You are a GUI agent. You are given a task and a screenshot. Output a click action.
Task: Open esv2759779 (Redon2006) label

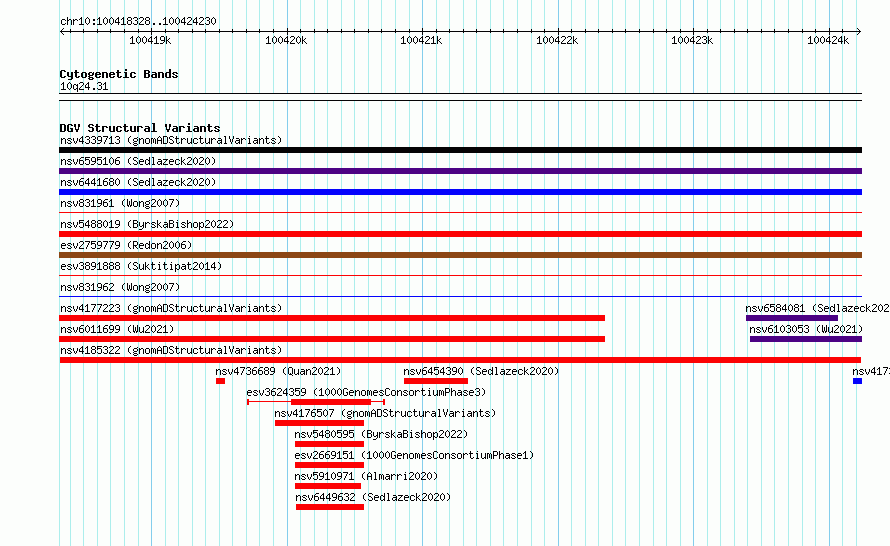(x=126, y=245)
